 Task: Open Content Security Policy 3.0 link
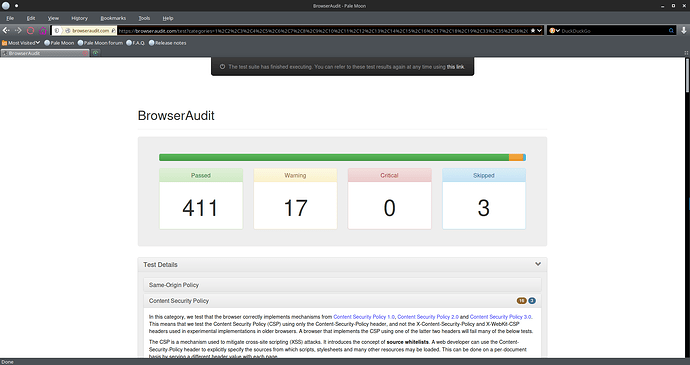click(500, 317)
